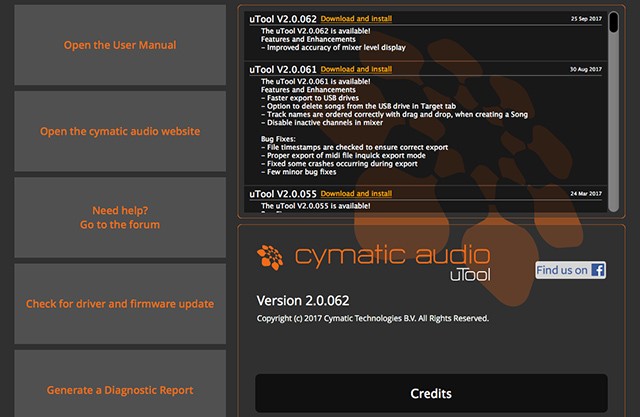Click 'Proper export of midi file' line
This screenshot has width=640, height=417.
[x=344, y=155]
